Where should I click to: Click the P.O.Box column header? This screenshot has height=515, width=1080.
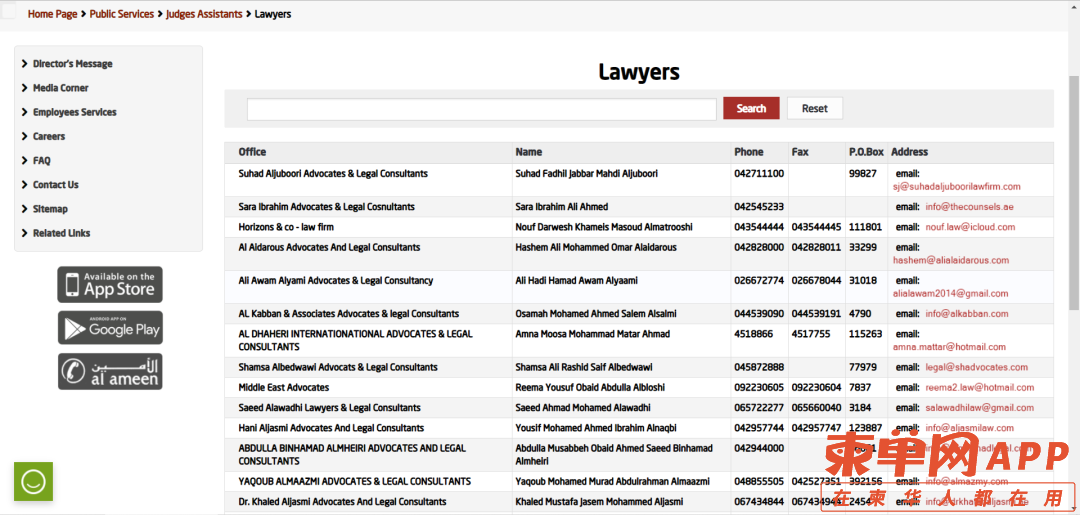point(866,152)
